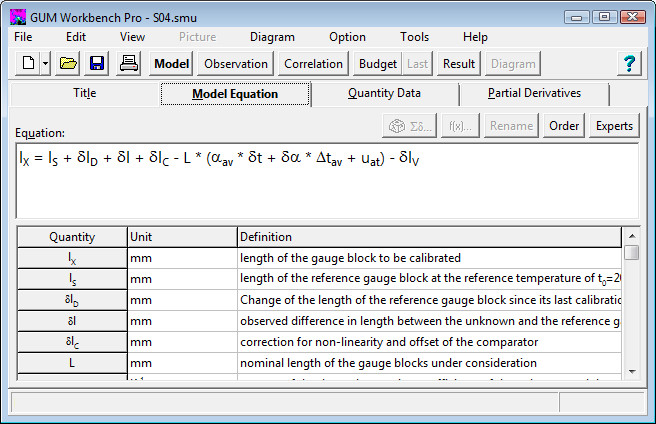Switch to the Observation view
The image size is (656, 424).
(x=236, y=64)
